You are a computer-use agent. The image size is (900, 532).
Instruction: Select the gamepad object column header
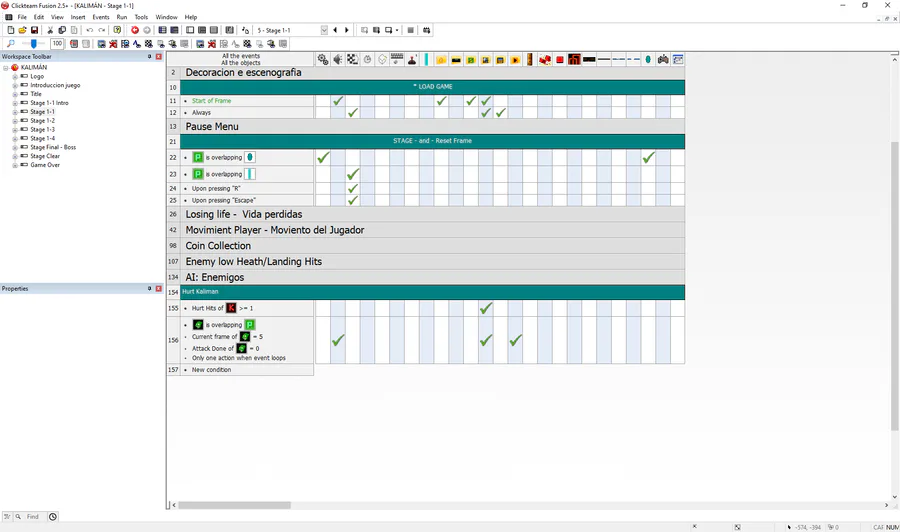(x=663, y=59)
